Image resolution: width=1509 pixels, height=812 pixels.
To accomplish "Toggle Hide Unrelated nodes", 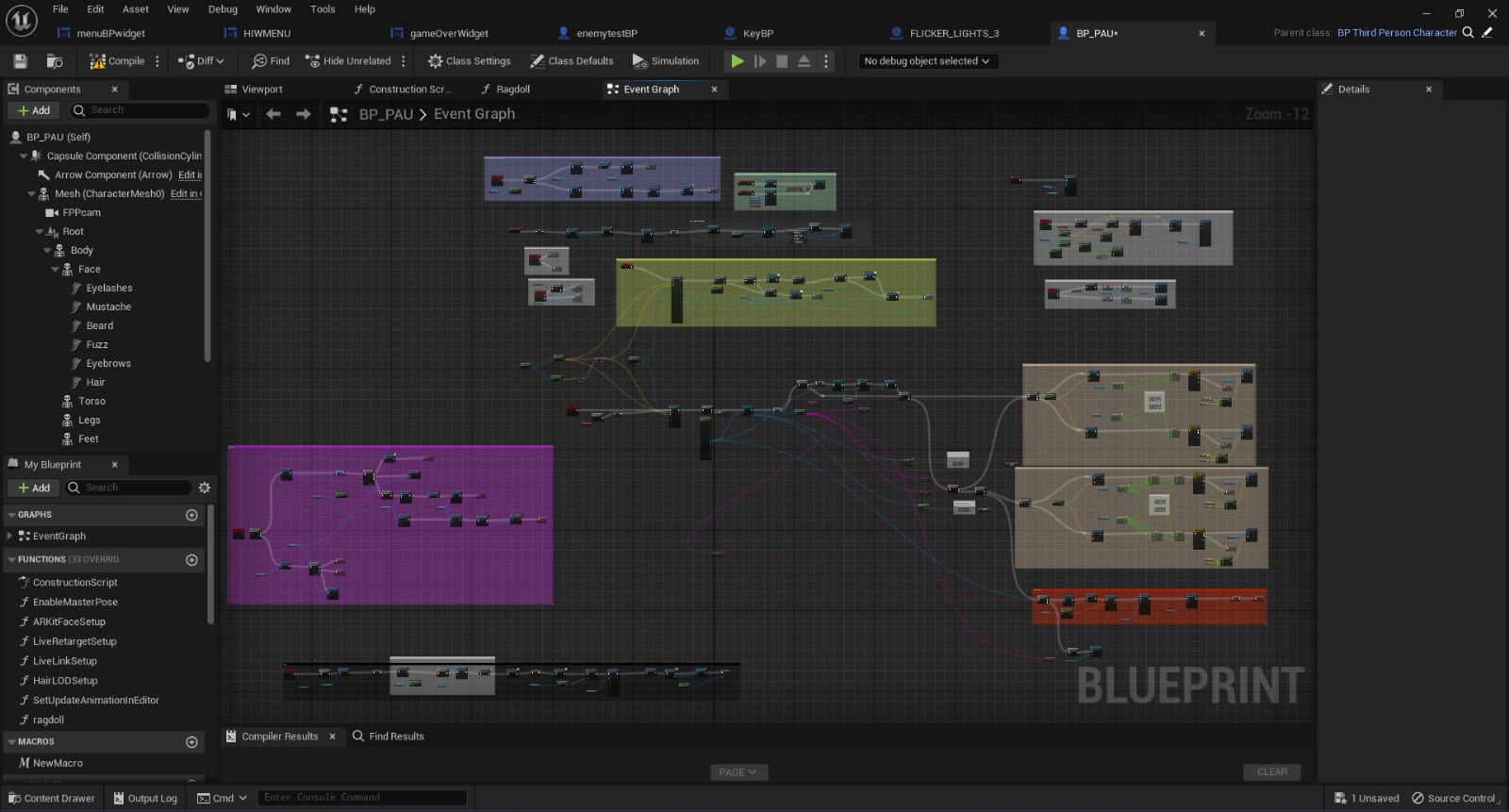I will [348, 61].
